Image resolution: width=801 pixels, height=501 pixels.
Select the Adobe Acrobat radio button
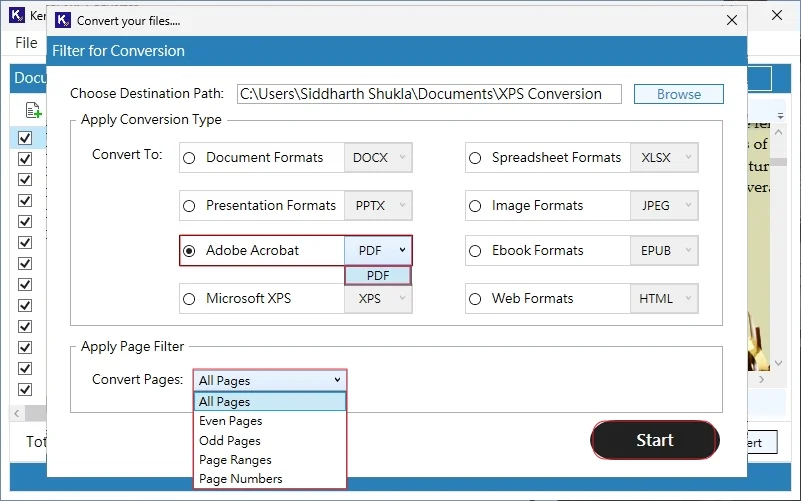[189, 251]
